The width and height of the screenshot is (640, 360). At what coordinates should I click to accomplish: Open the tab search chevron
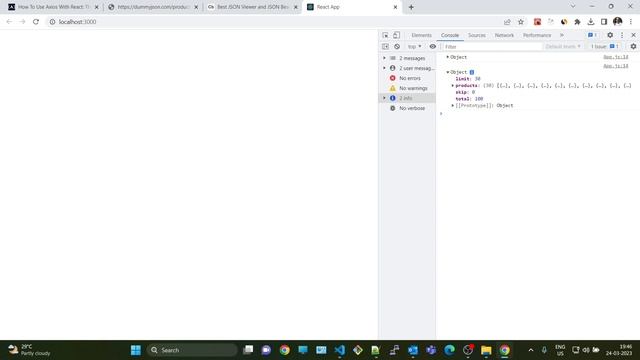(x=573, y=7)
